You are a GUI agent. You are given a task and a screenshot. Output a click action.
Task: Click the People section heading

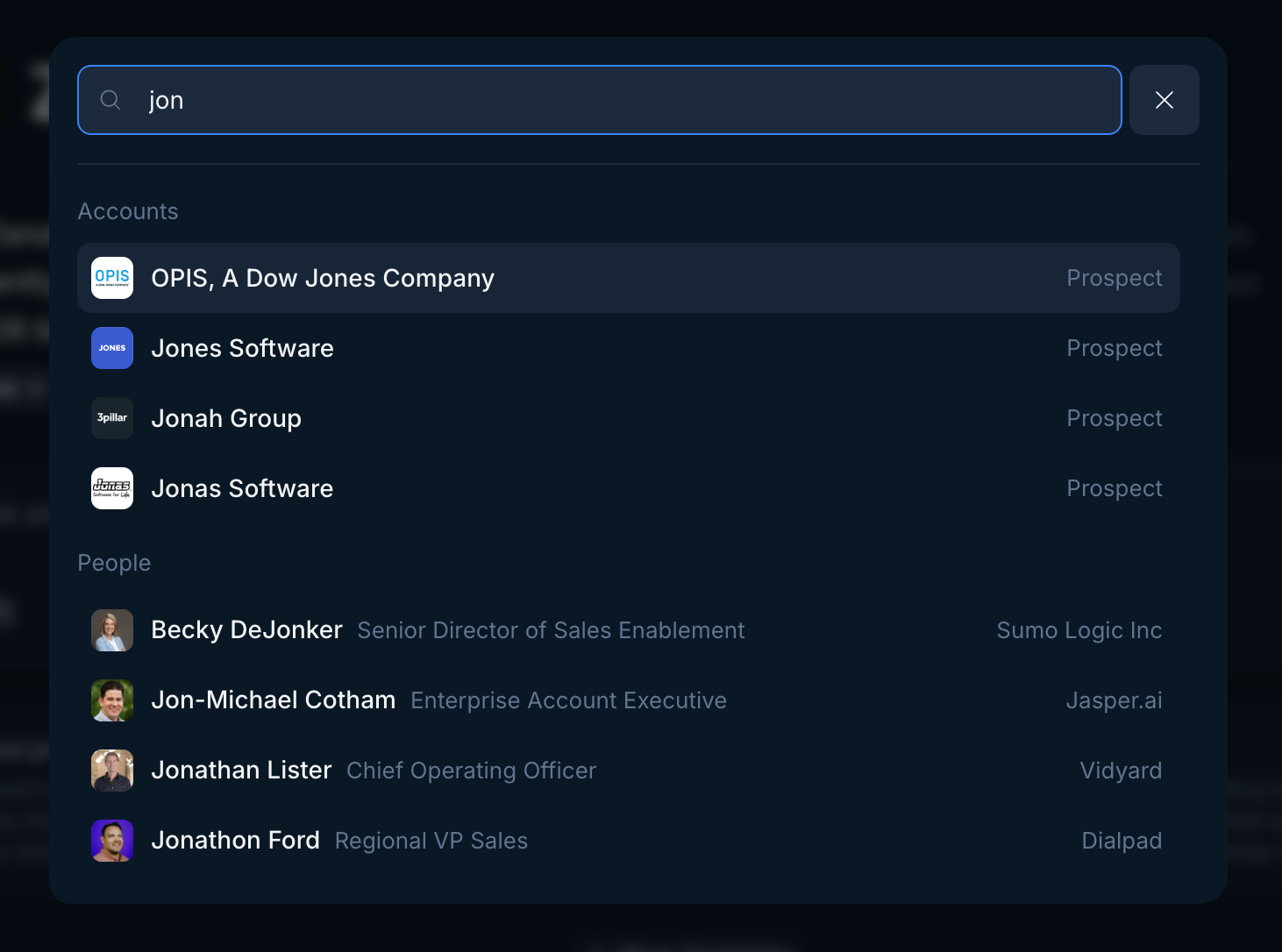[114, 563]
